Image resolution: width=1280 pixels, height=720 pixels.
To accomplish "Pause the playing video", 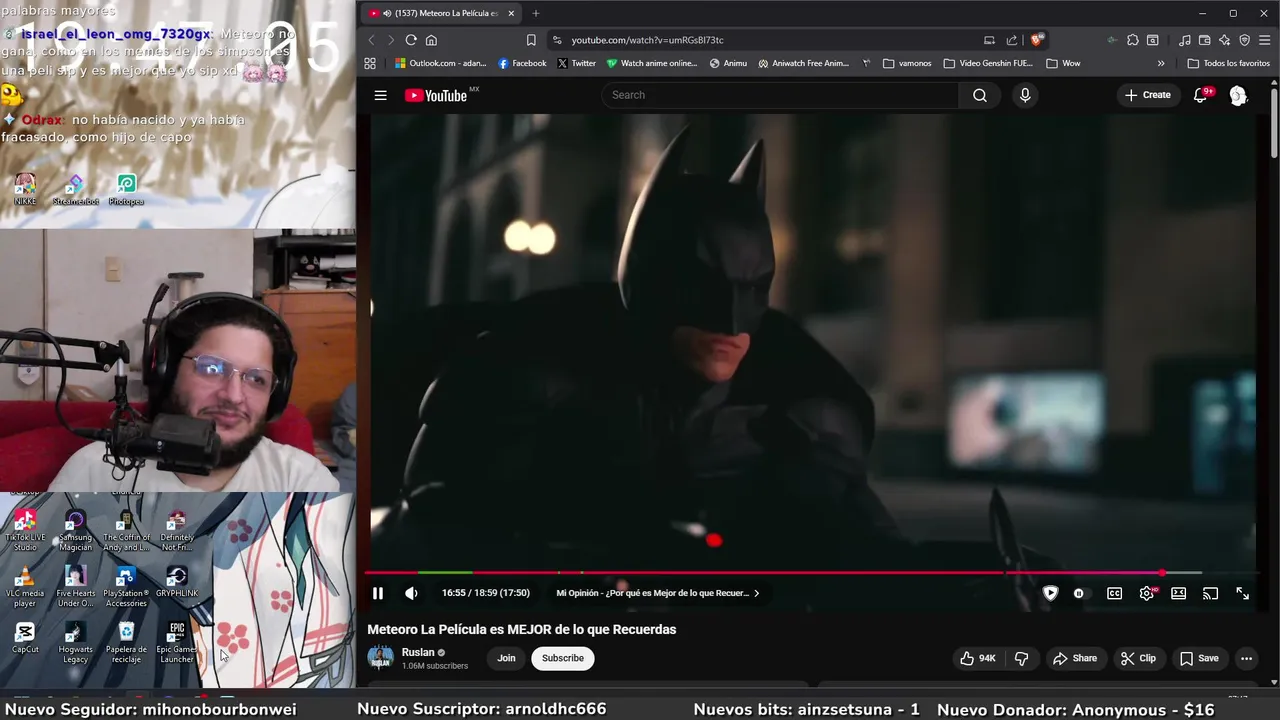I will 378,593.
